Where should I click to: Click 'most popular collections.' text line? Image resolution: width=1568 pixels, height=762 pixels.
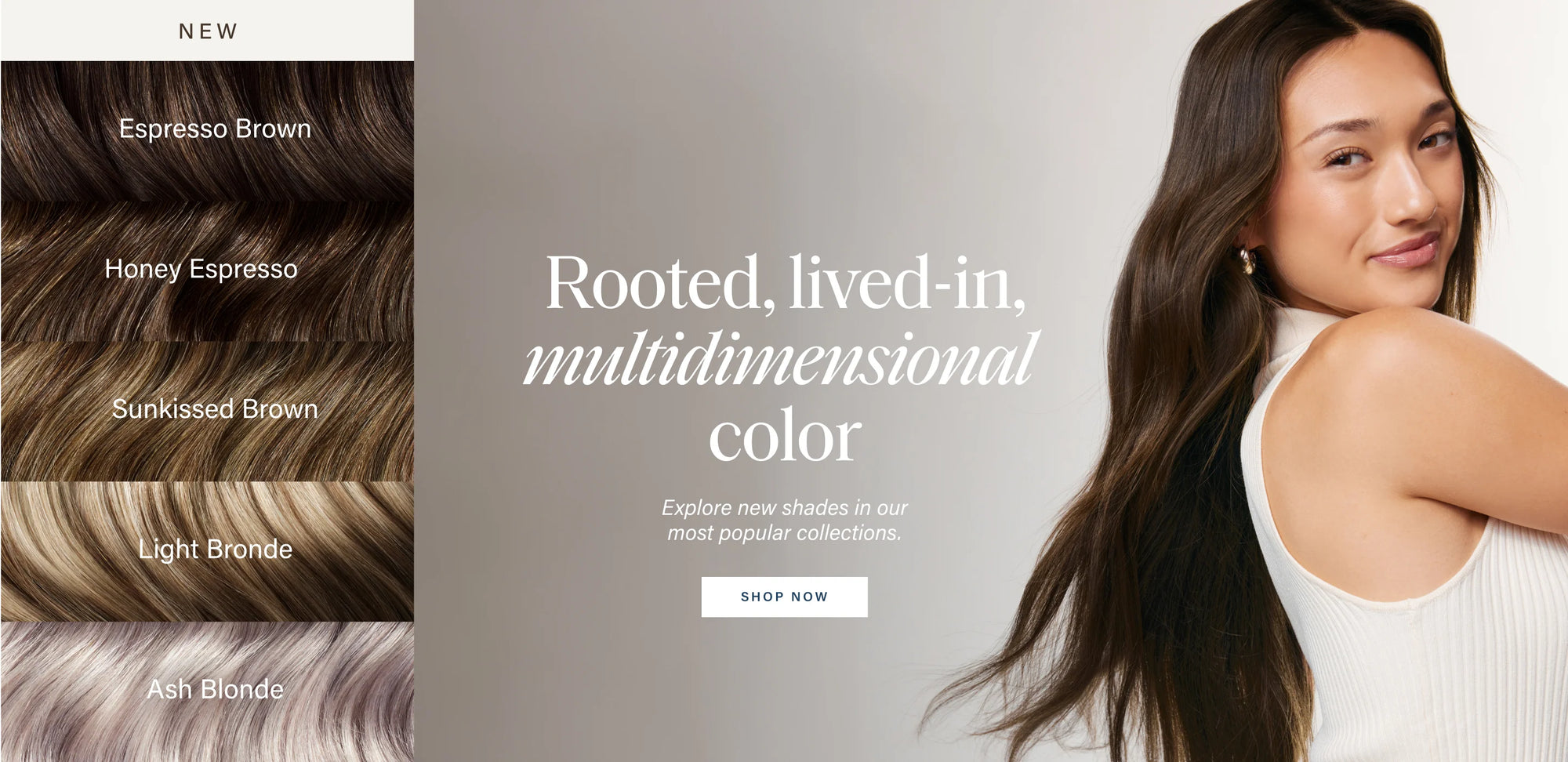pyautogui.click(x=784, y=533)
